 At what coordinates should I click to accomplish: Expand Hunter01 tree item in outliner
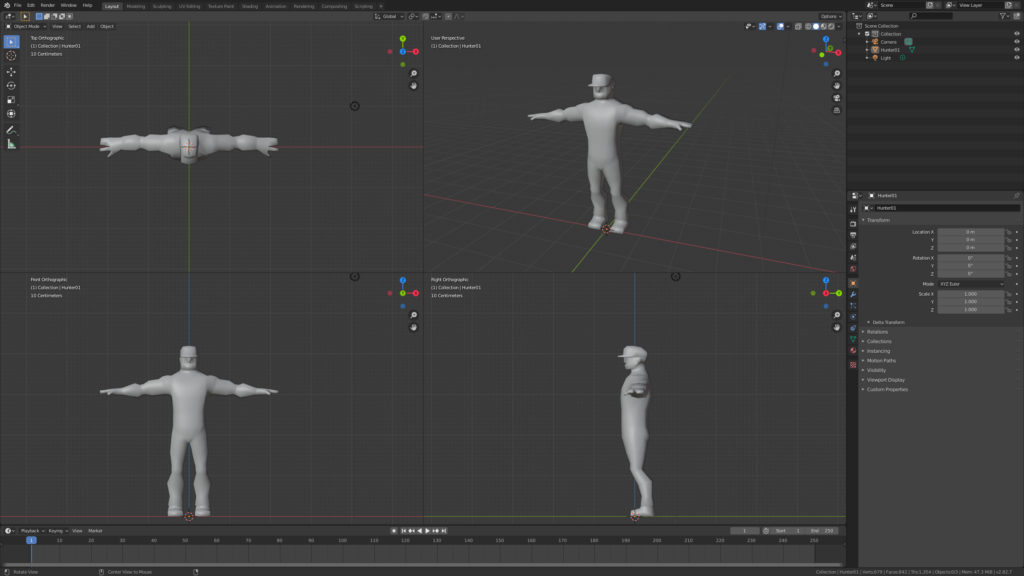click(x=867, y=50)
